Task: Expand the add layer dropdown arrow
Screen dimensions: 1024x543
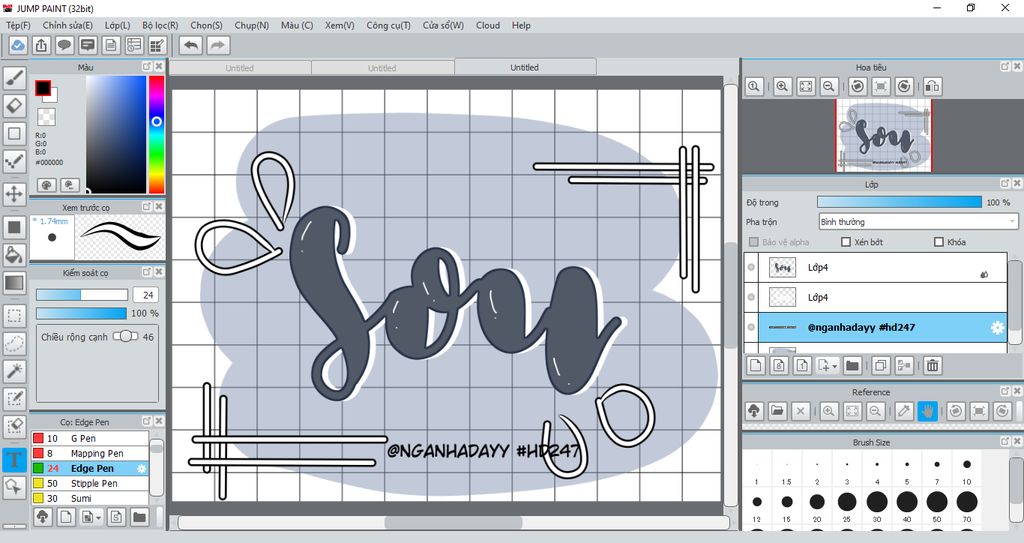Action: tap(835, 367)
